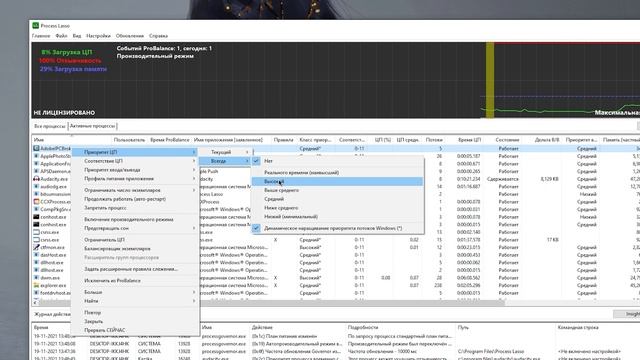Choose Средний priority in the submenu
640x360 pixels.
337,199
